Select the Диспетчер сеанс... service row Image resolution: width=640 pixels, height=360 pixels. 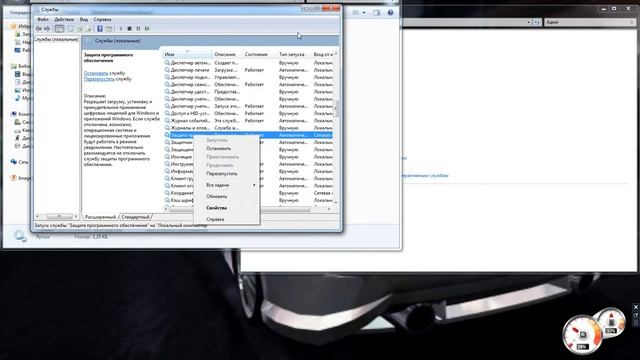(249, 84)
